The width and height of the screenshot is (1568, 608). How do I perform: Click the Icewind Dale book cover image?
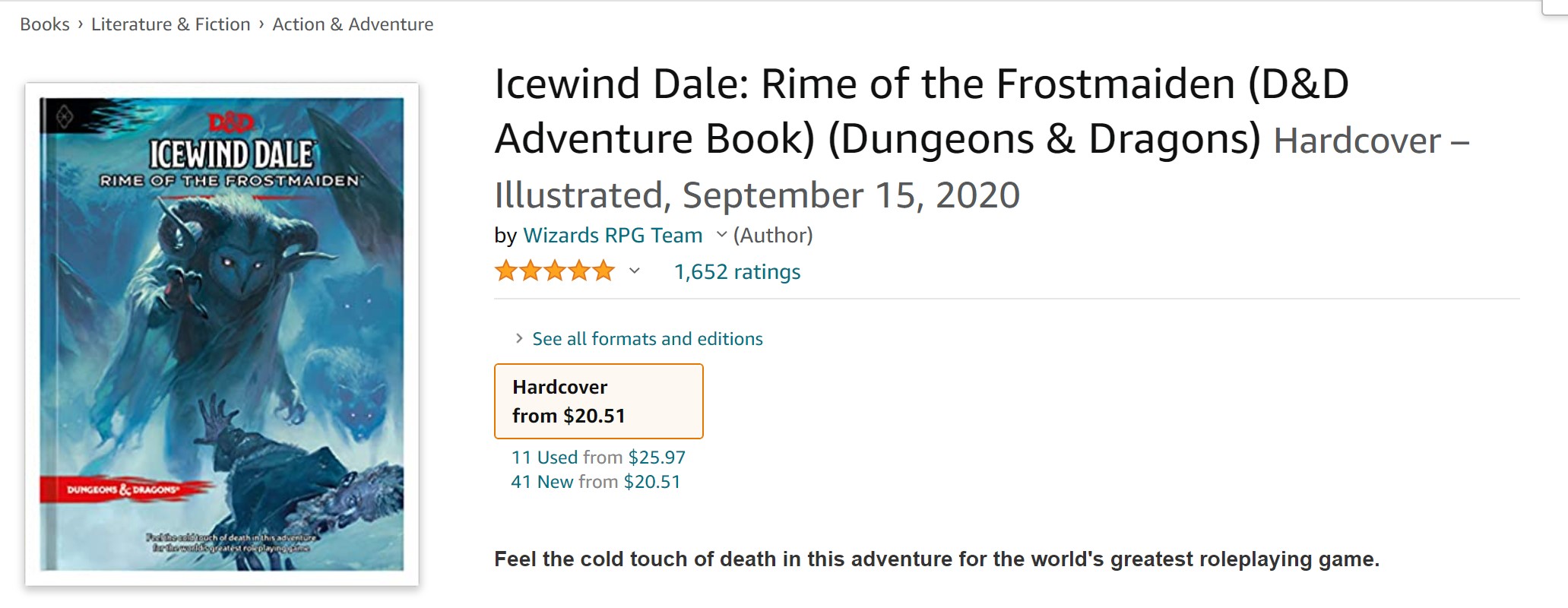[x=222, y=334]
